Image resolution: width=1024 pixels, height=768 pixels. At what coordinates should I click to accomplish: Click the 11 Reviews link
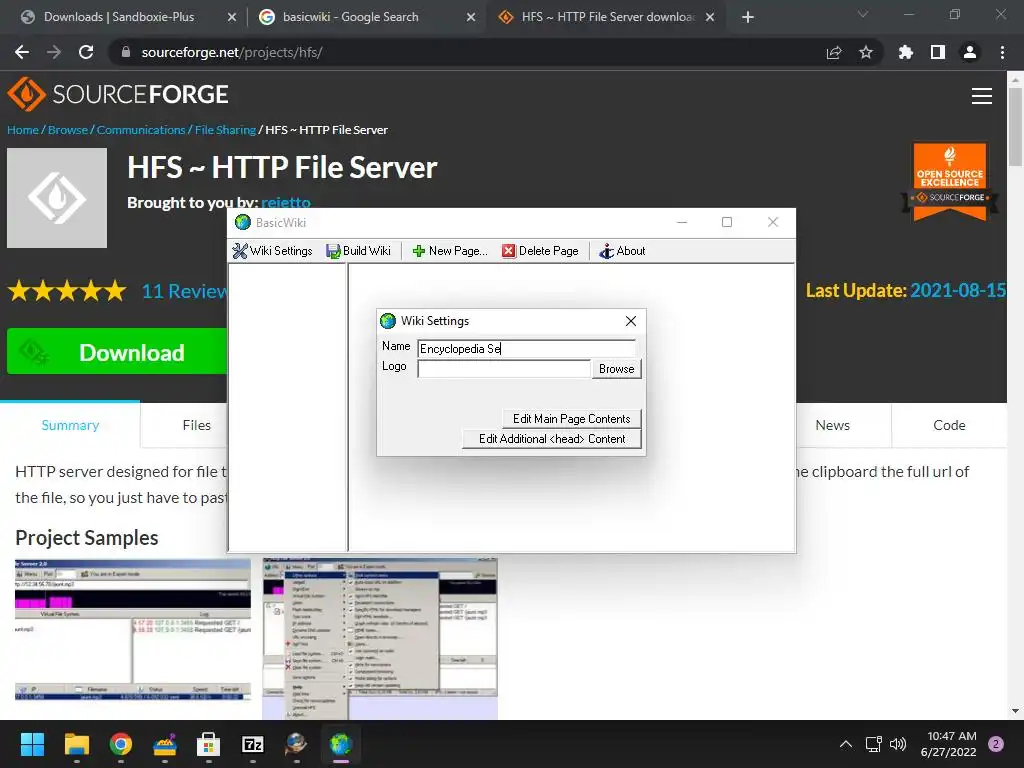pos(184,291)
